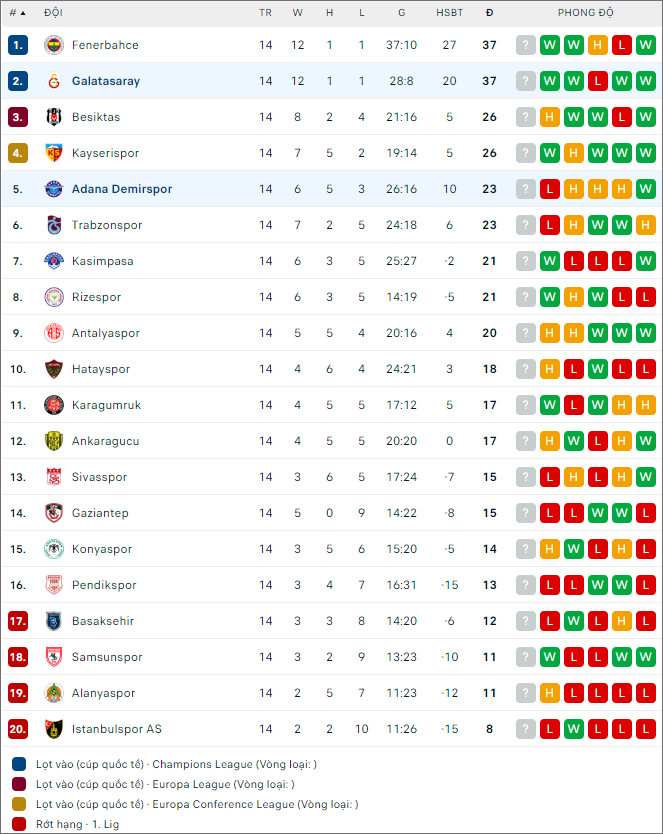The height and width of the screenshot is (834, 663).
Task: Click the Kayserispor club badge
Action: click(x=54, y=153)
